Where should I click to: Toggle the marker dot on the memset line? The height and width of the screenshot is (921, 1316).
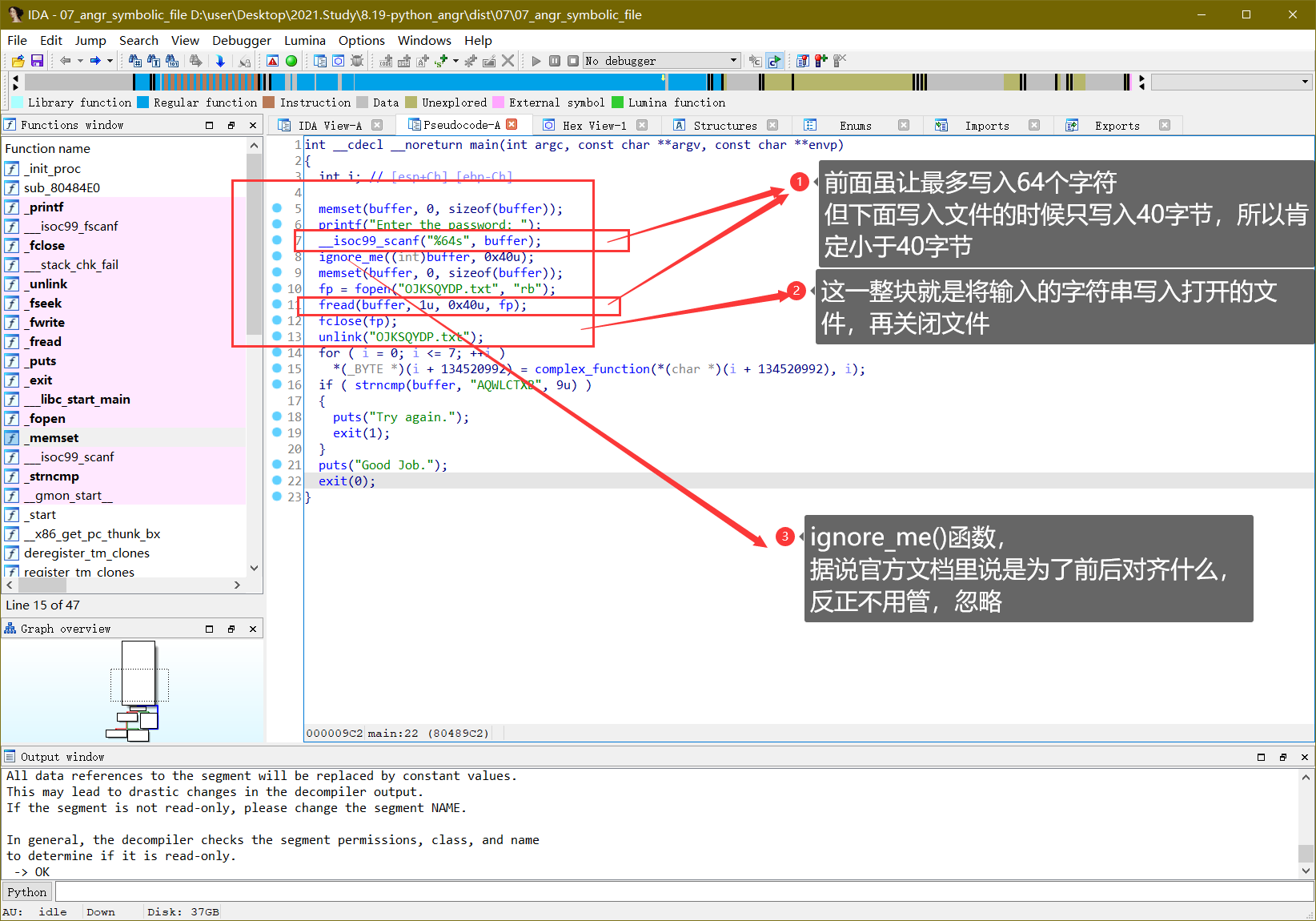click(276, 208)
